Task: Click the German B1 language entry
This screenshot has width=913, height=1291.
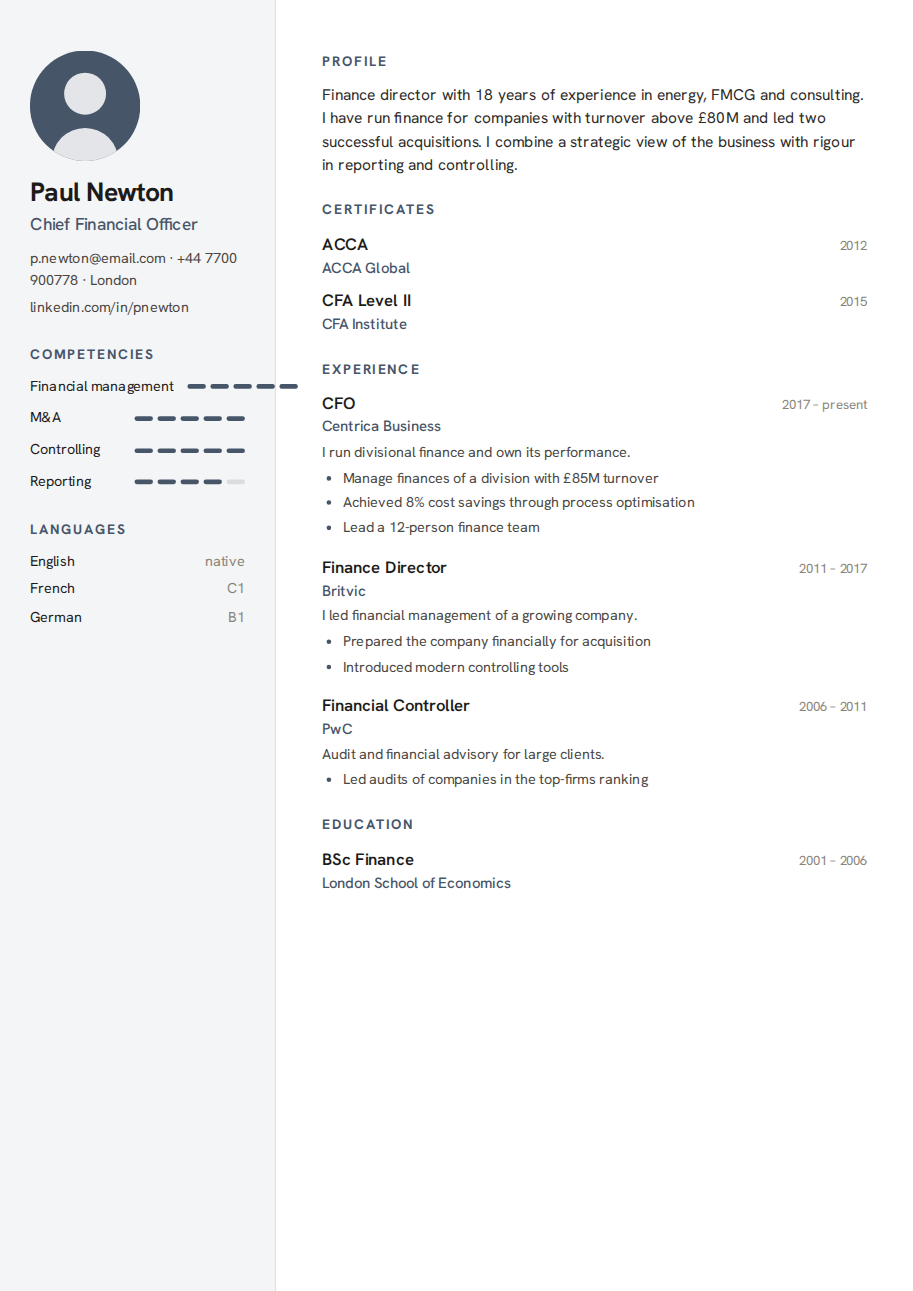Action: pos(137,617)
